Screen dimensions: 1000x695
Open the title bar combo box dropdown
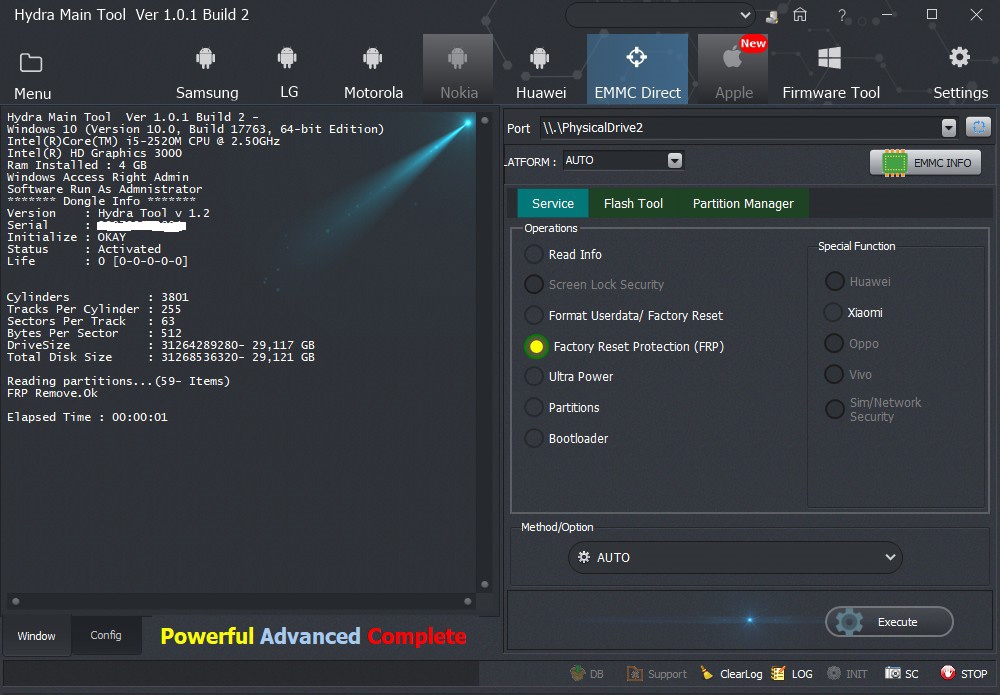744,15
